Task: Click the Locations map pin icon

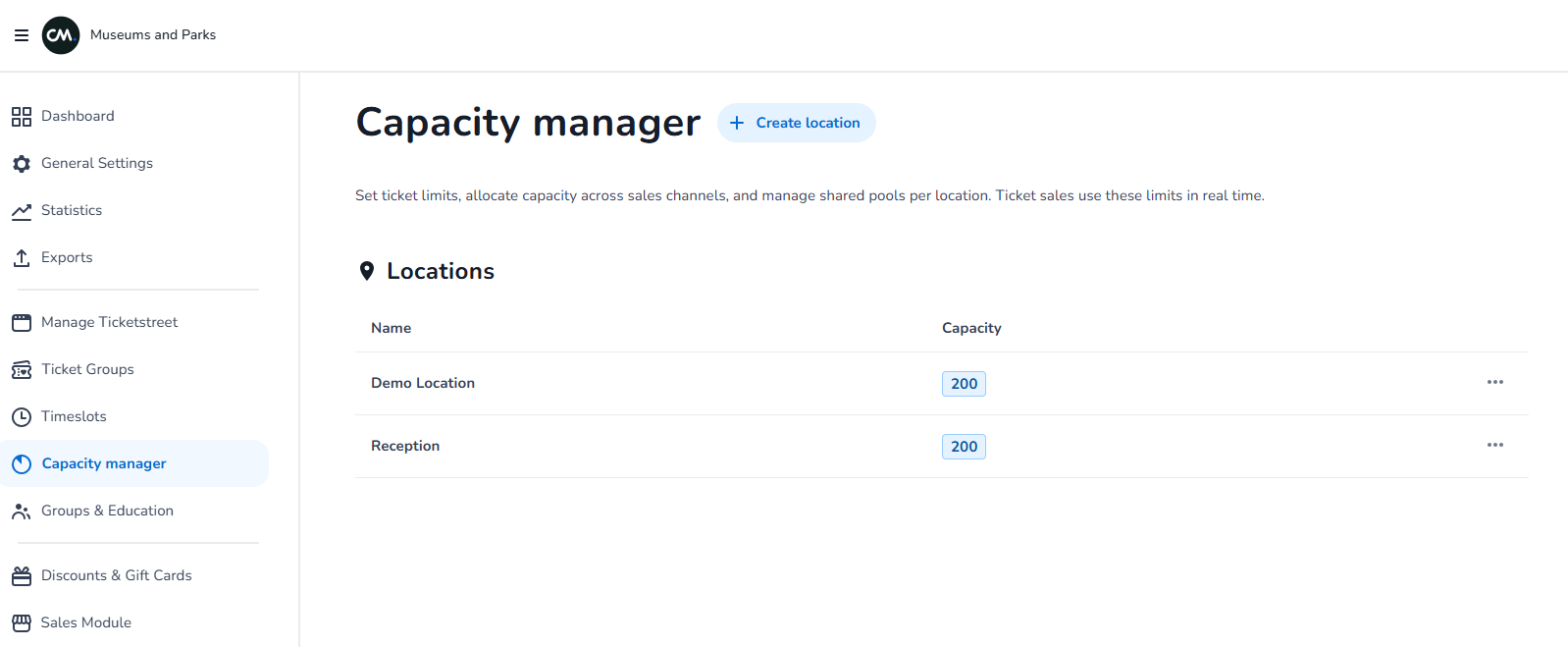Action: tap(367, 271)
